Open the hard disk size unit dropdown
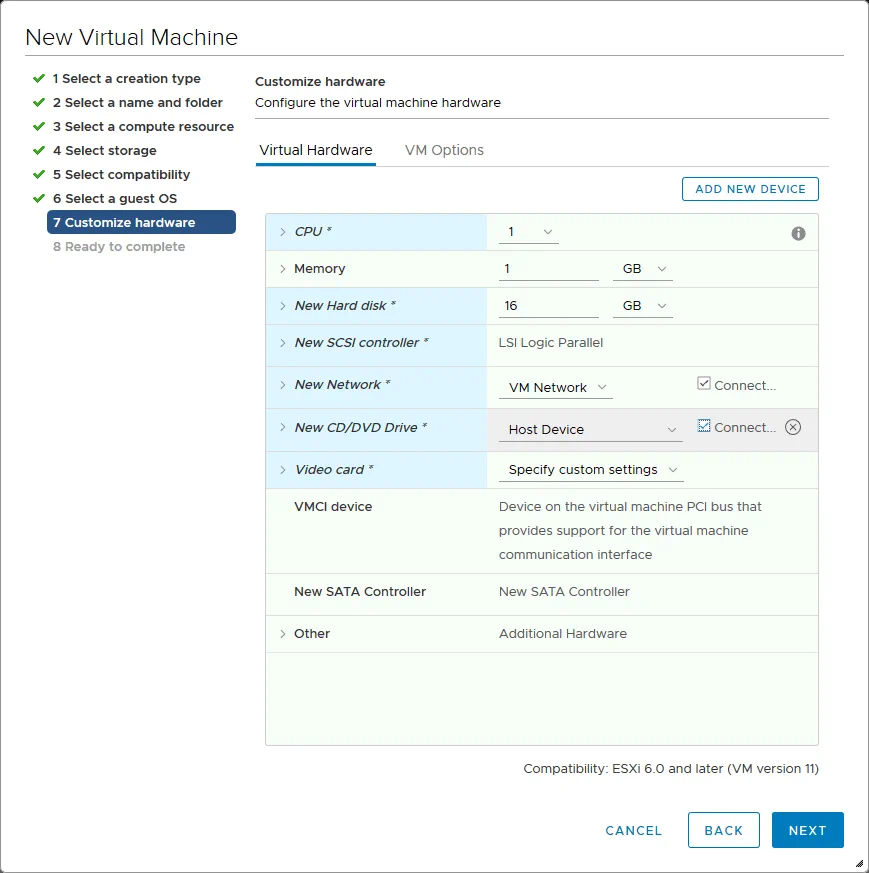 click(643, 305)
